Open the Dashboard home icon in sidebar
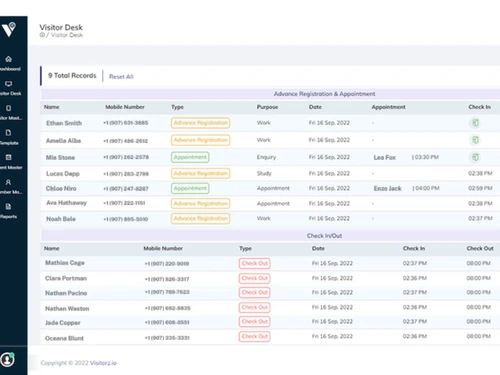The height and width of the screenshot is (375, 500). tap(8, 59)
